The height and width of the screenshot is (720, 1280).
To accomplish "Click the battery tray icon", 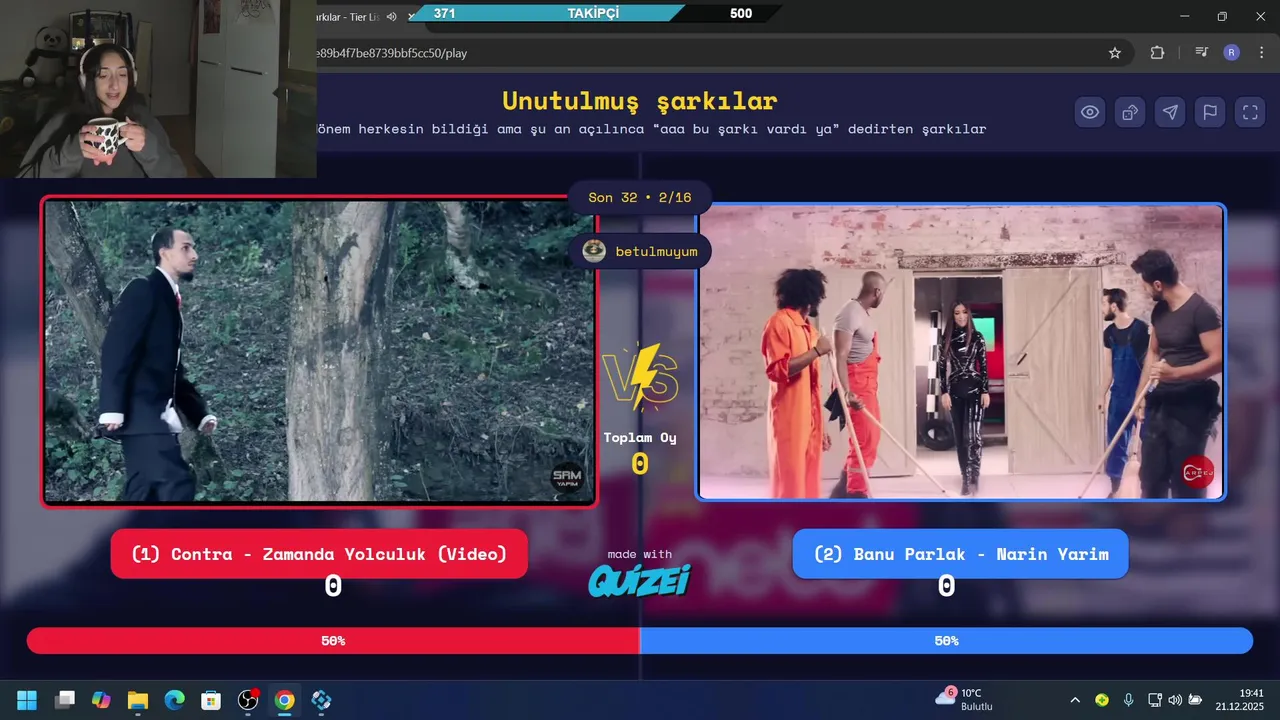I will tap(1195, 700).
